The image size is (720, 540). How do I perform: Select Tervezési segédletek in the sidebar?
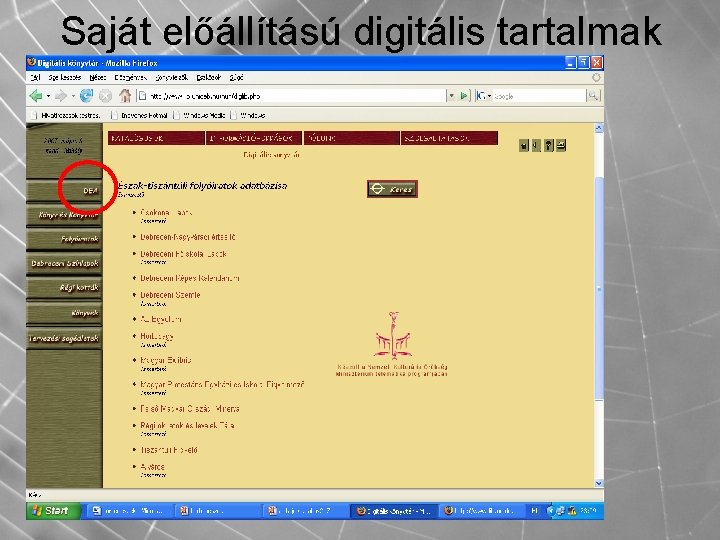(x=64, y=338)
